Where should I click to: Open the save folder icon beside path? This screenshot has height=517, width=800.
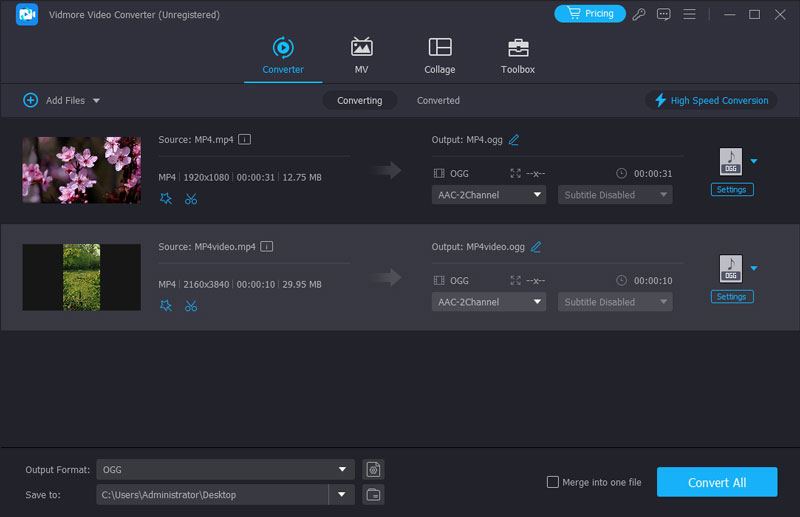coord(373,494)
